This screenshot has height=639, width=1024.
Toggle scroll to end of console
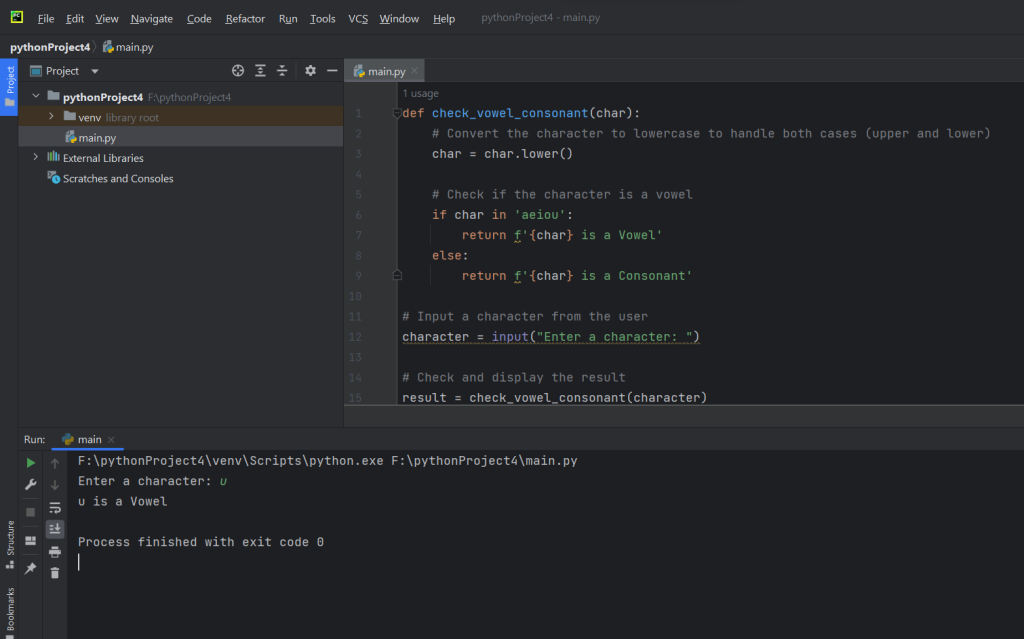tap(55, 529)
